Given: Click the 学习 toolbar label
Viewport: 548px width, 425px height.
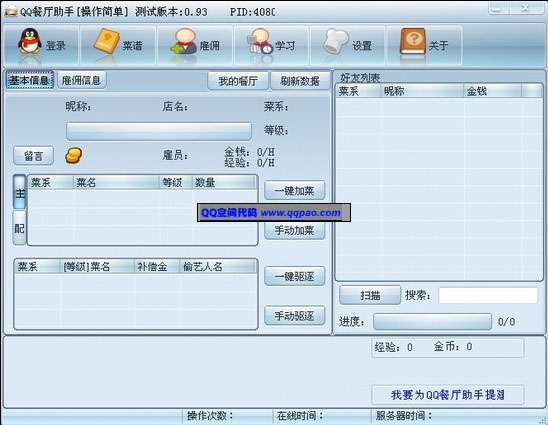Looking at the screenshot, I should click(x=285, y=45).
